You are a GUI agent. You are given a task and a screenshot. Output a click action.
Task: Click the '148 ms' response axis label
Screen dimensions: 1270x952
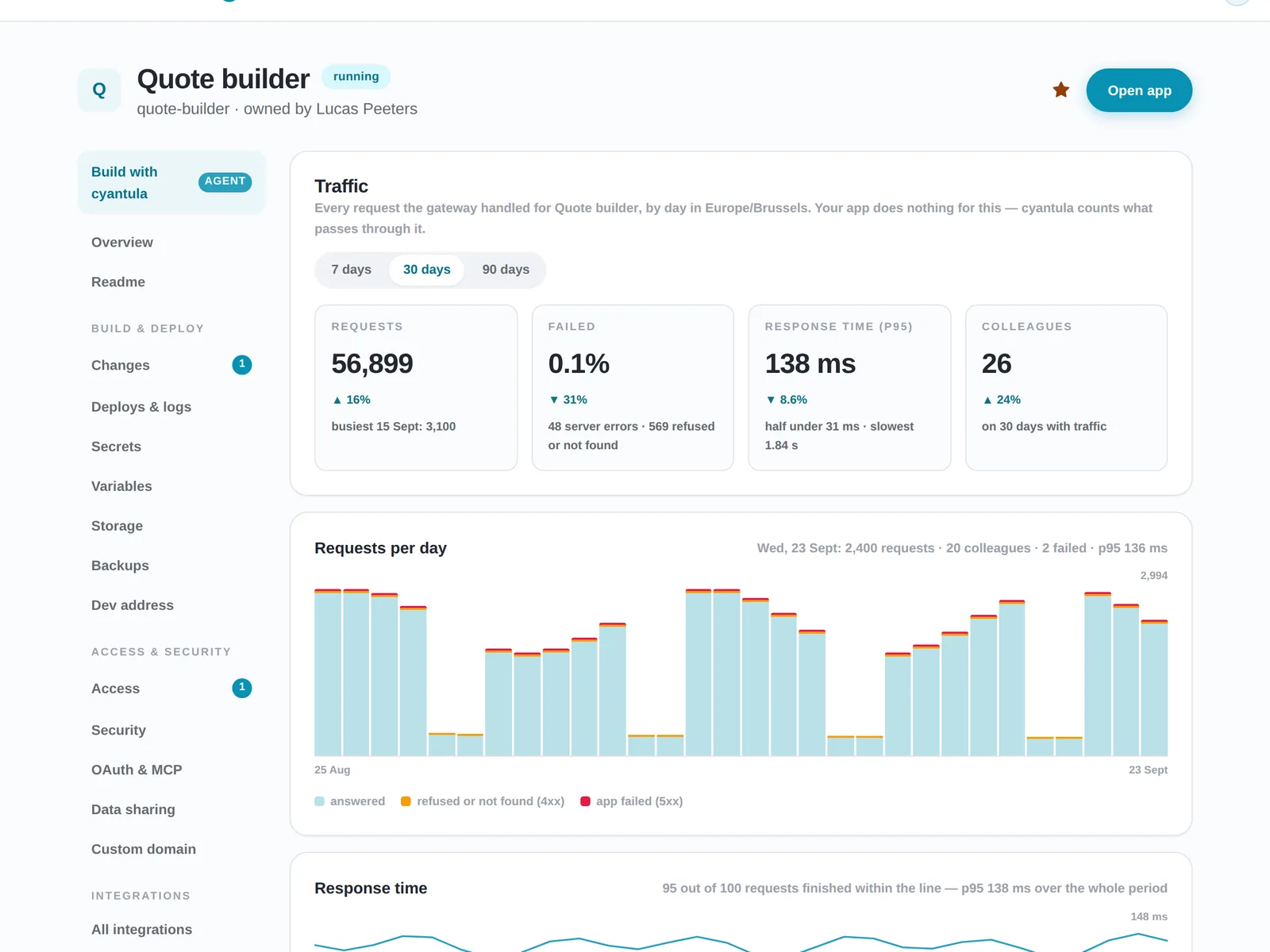pos(1149,917)
